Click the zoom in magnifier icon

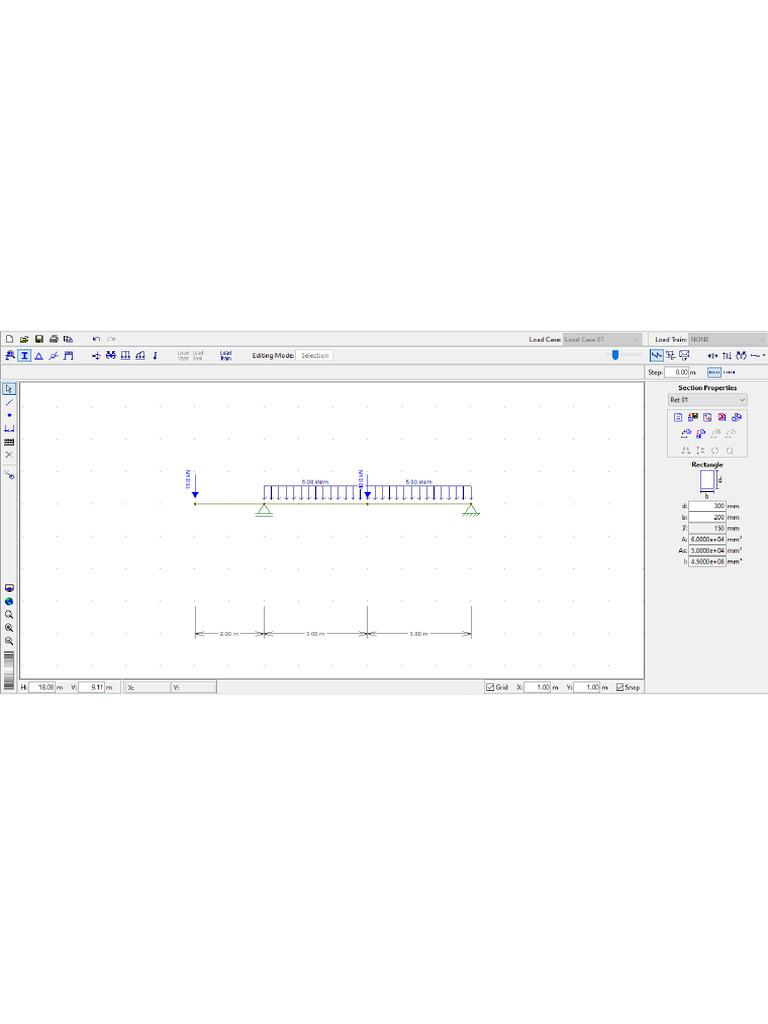pyautogui.click(x=9, y=628)
